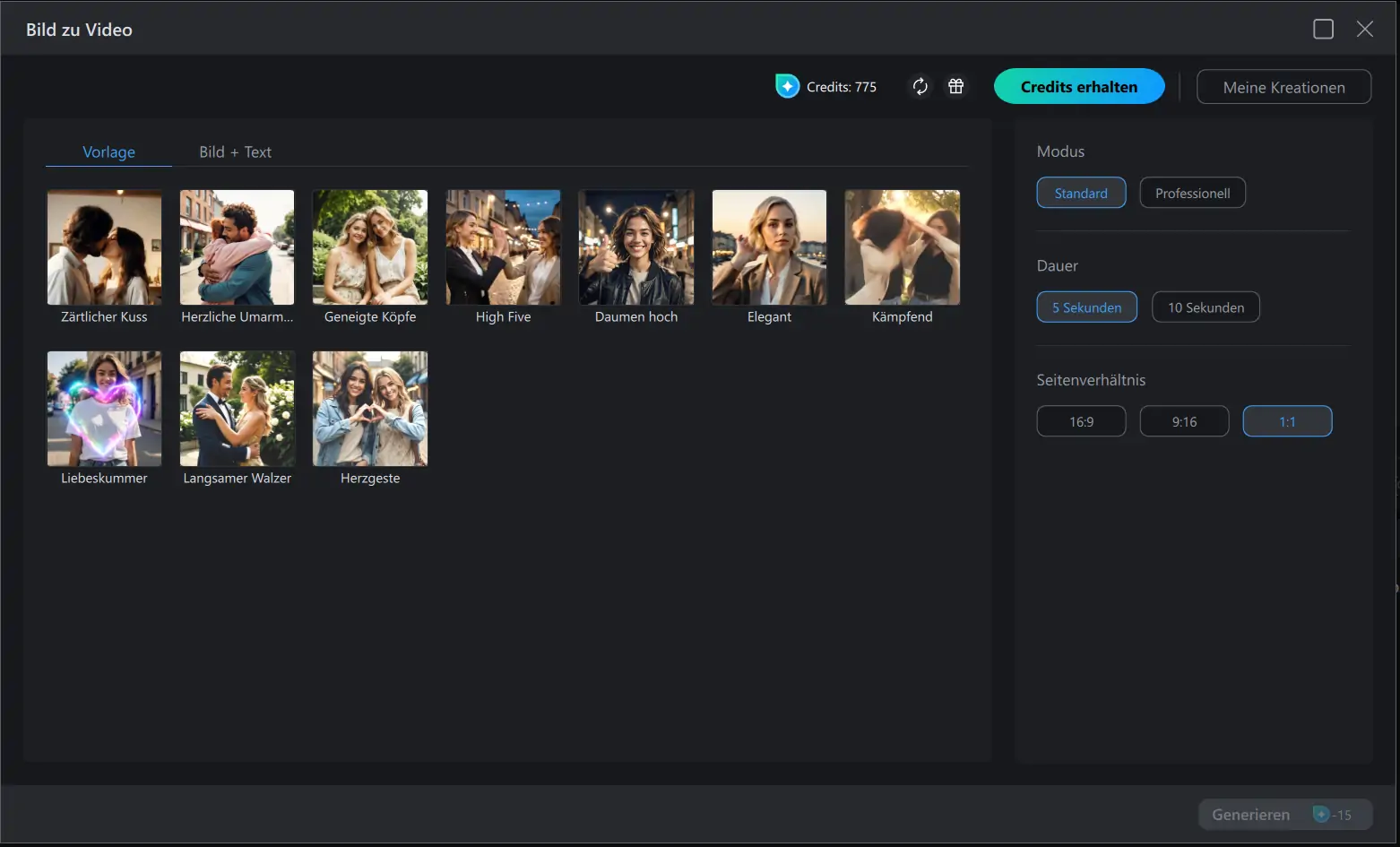Set aspect ratio to 9:16

point(1184,421)
